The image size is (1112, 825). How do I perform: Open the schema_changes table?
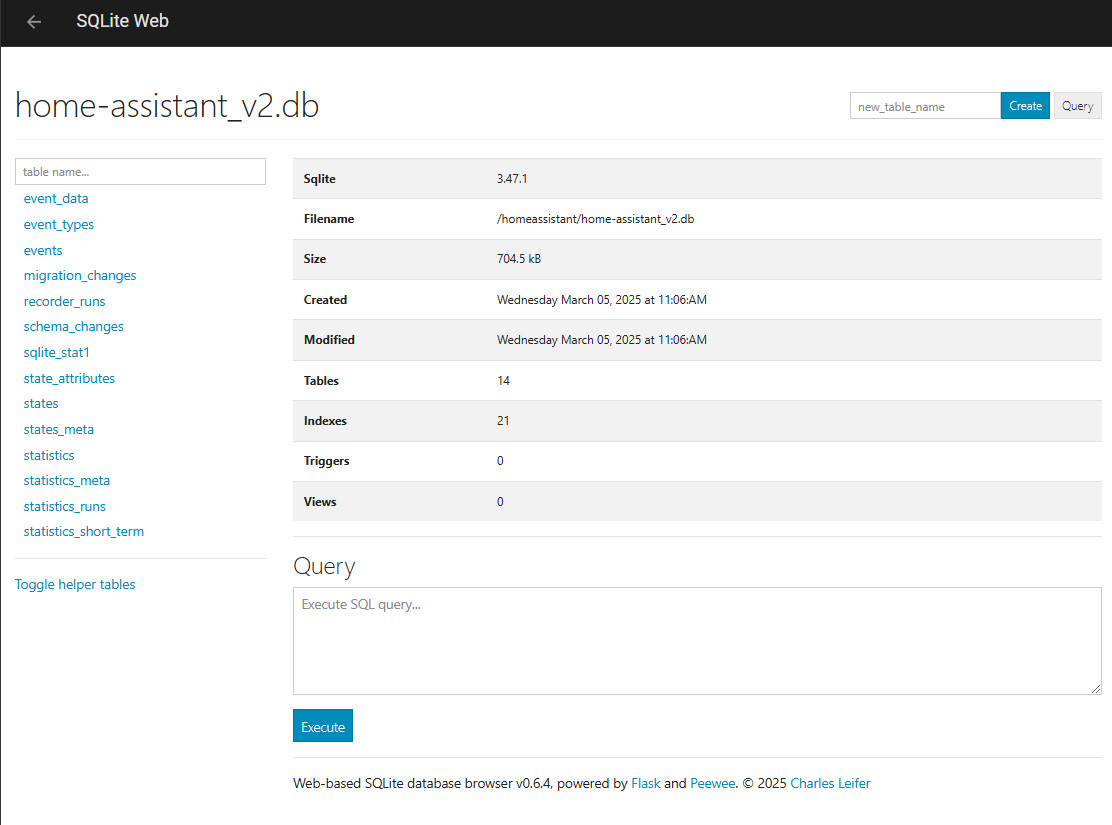(74, 326)
